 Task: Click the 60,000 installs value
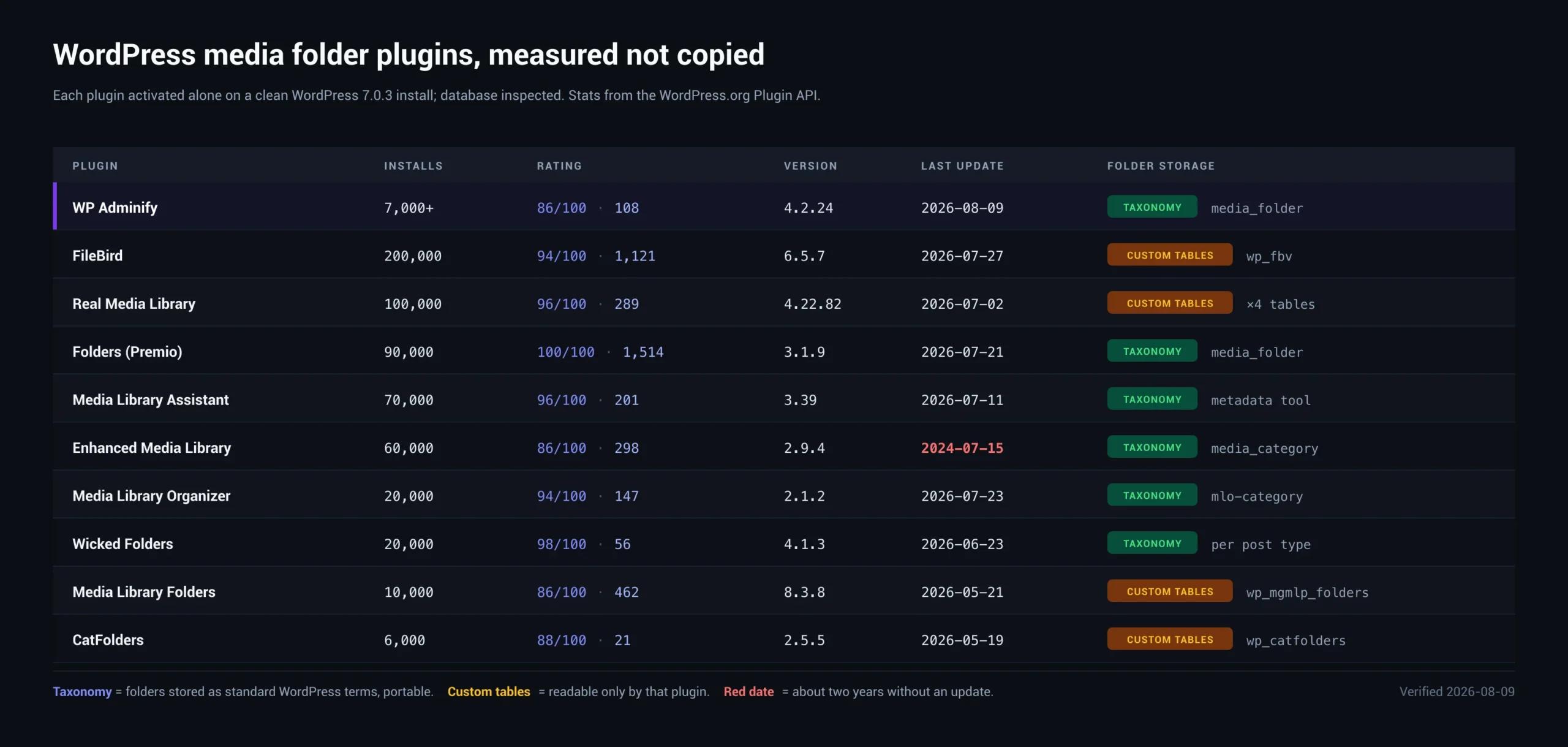pyautogui.click(x=409, y=448)
